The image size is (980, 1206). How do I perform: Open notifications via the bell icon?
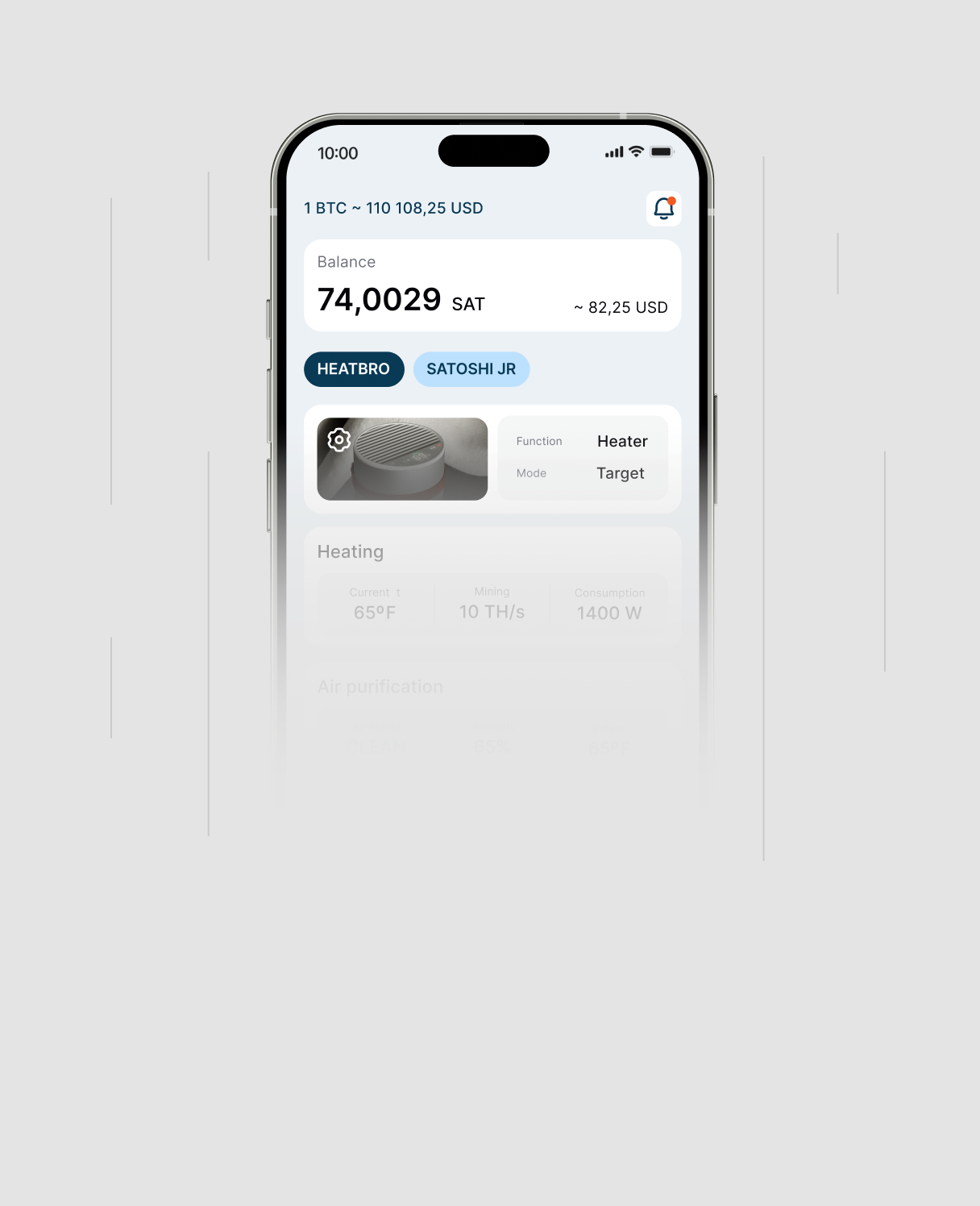click(663, 208)
